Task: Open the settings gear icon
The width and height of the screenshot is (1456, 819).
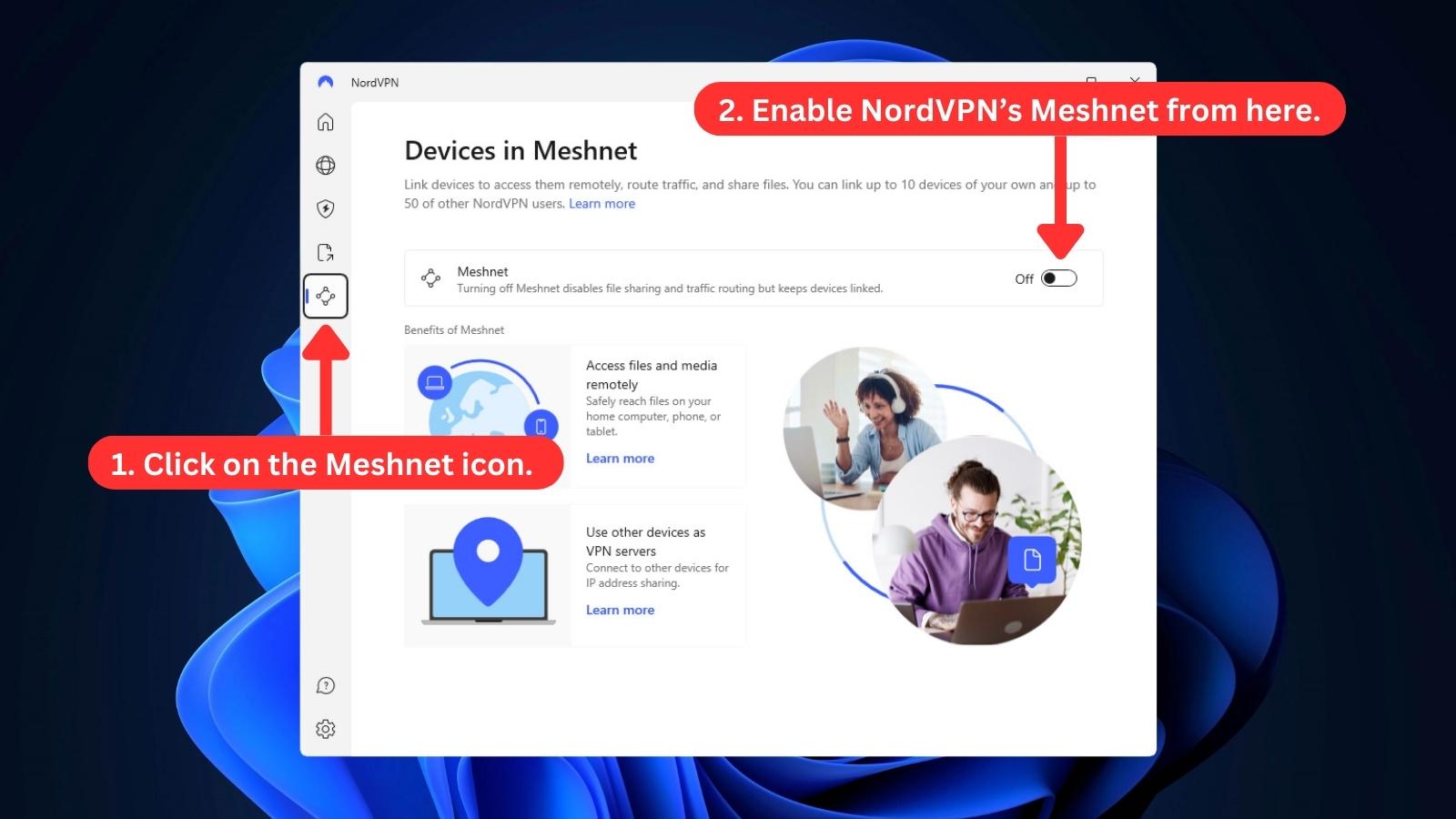Action: point(326,729)
